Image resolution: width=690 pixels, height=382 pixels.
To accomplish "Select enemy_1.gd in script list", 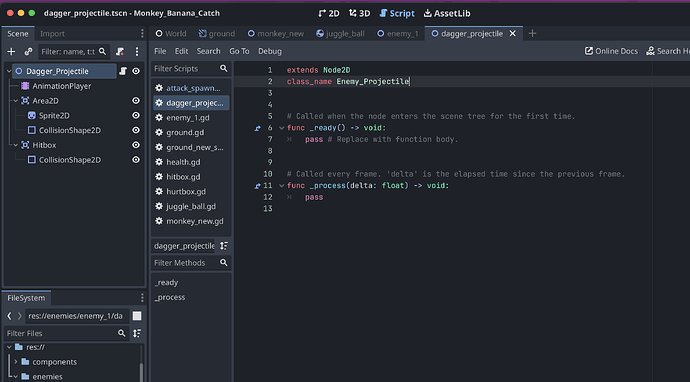I will tap(191, 118).
